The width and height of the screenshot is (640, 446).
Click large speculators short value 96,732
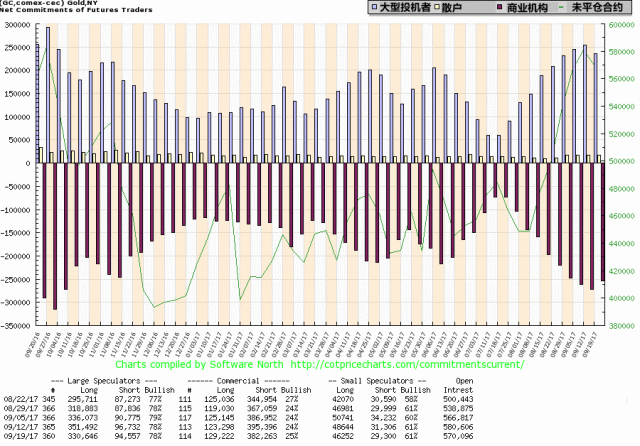[x=127, y=427]
